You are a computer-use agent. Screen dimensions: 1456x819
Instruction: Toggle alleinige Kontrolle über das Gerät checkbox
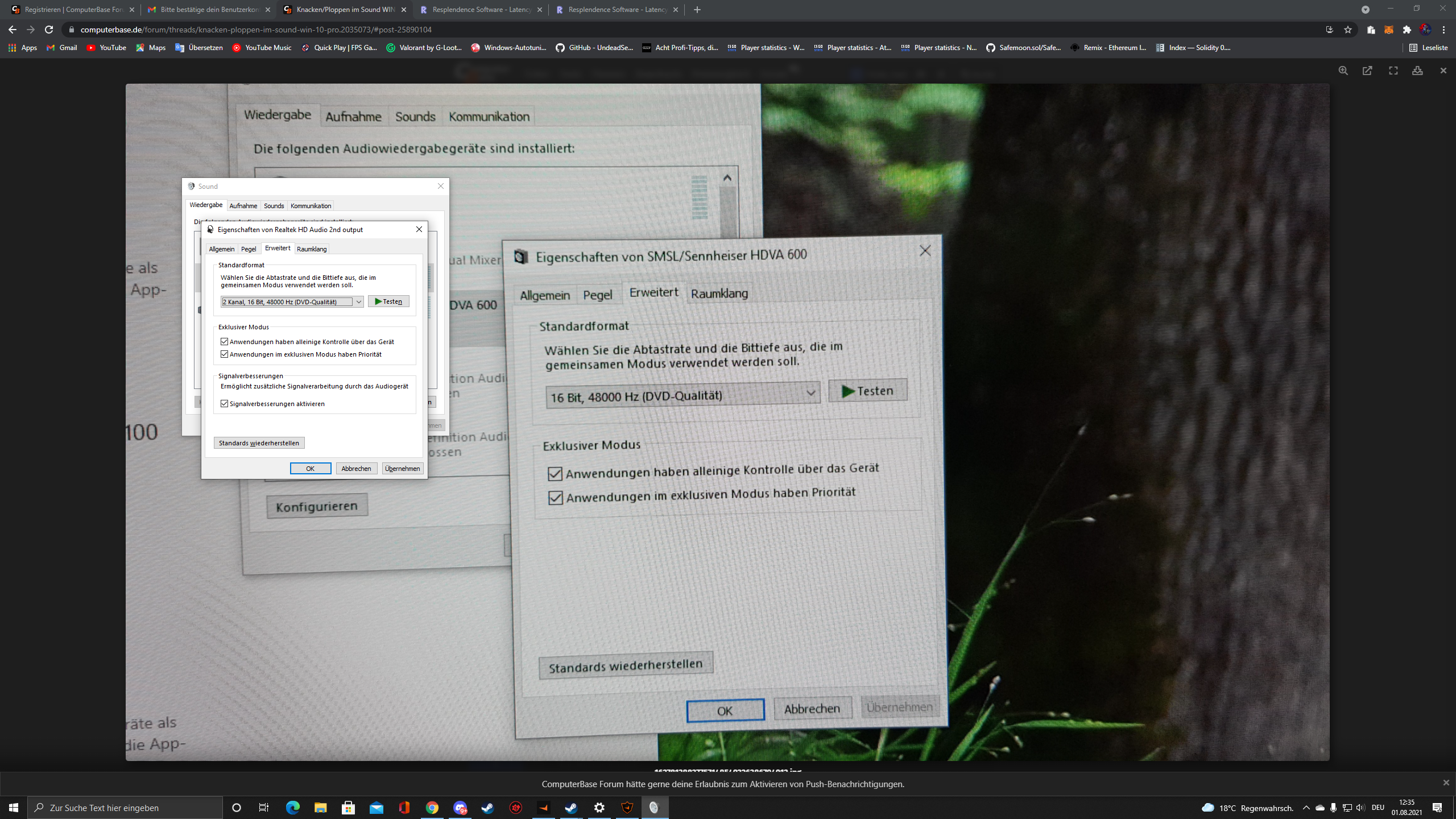click(225, 342)
